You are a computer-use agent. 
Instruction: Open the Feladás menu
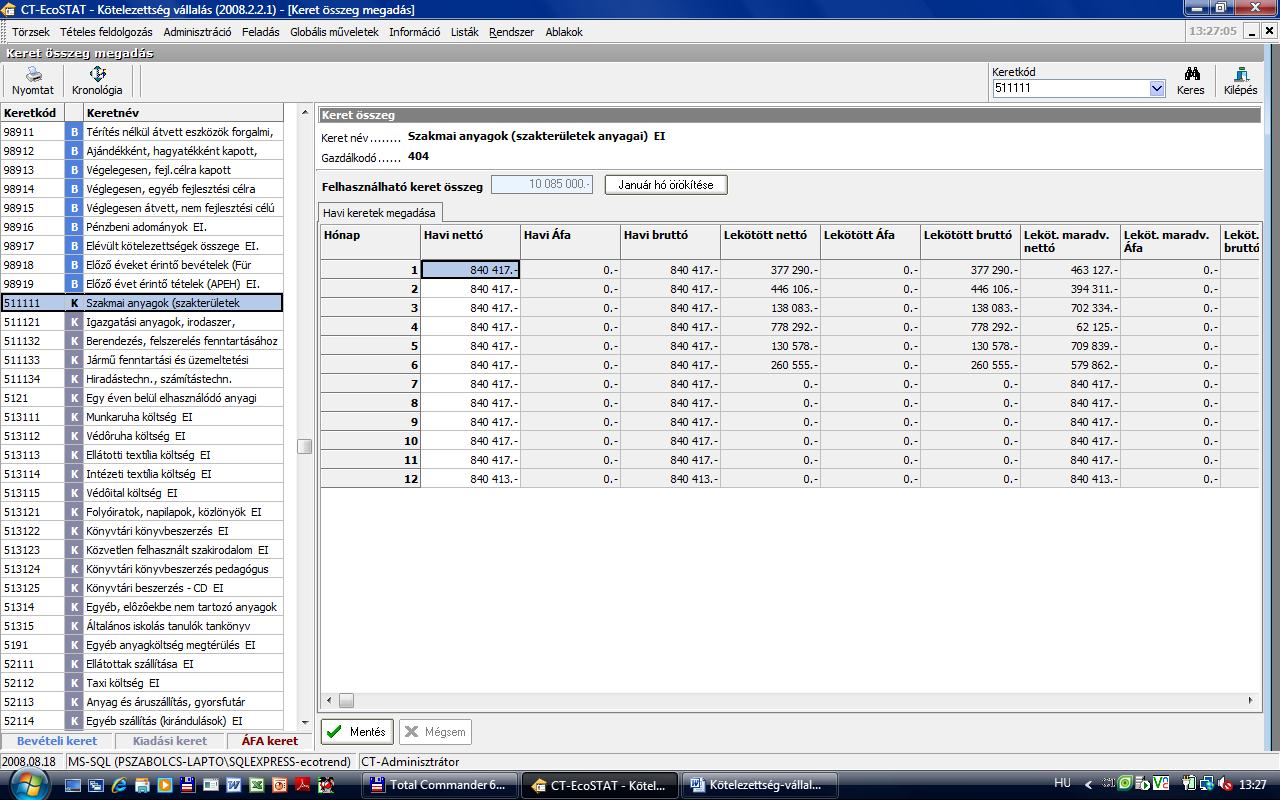(x=261, y=32)
